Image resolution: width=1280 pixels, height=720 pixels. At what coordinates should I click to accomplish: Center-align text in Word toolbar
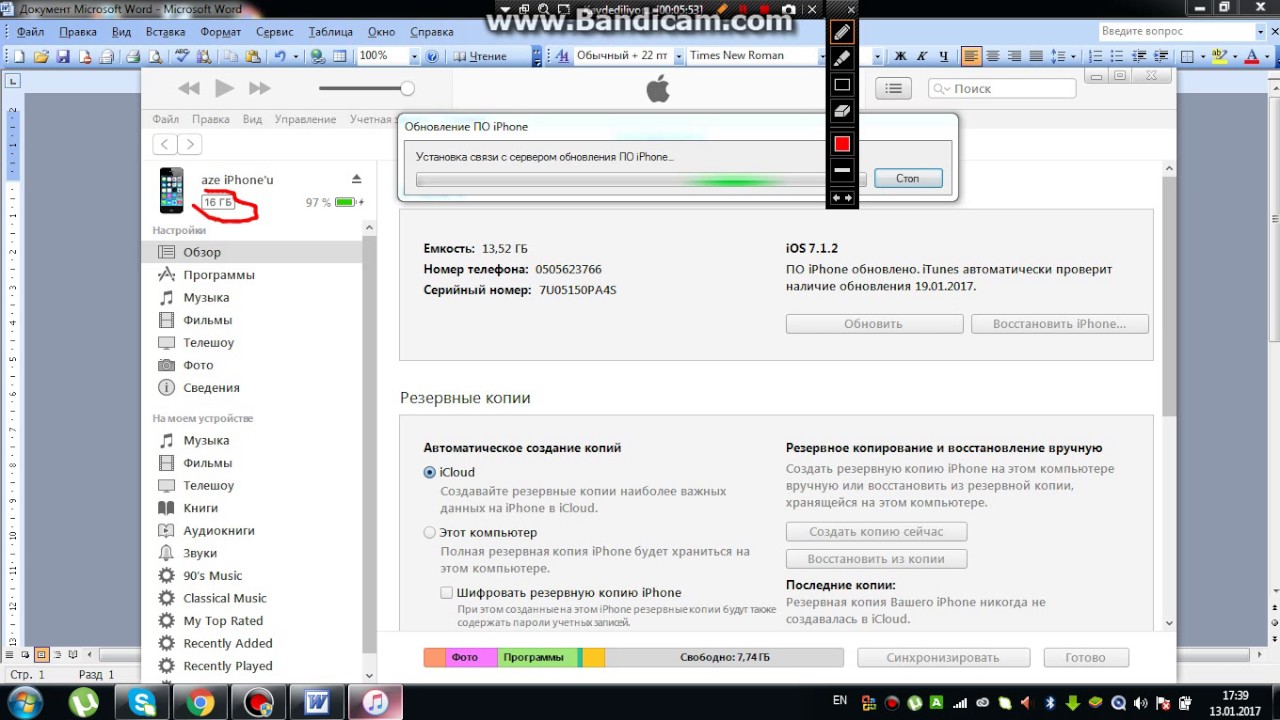993,56
